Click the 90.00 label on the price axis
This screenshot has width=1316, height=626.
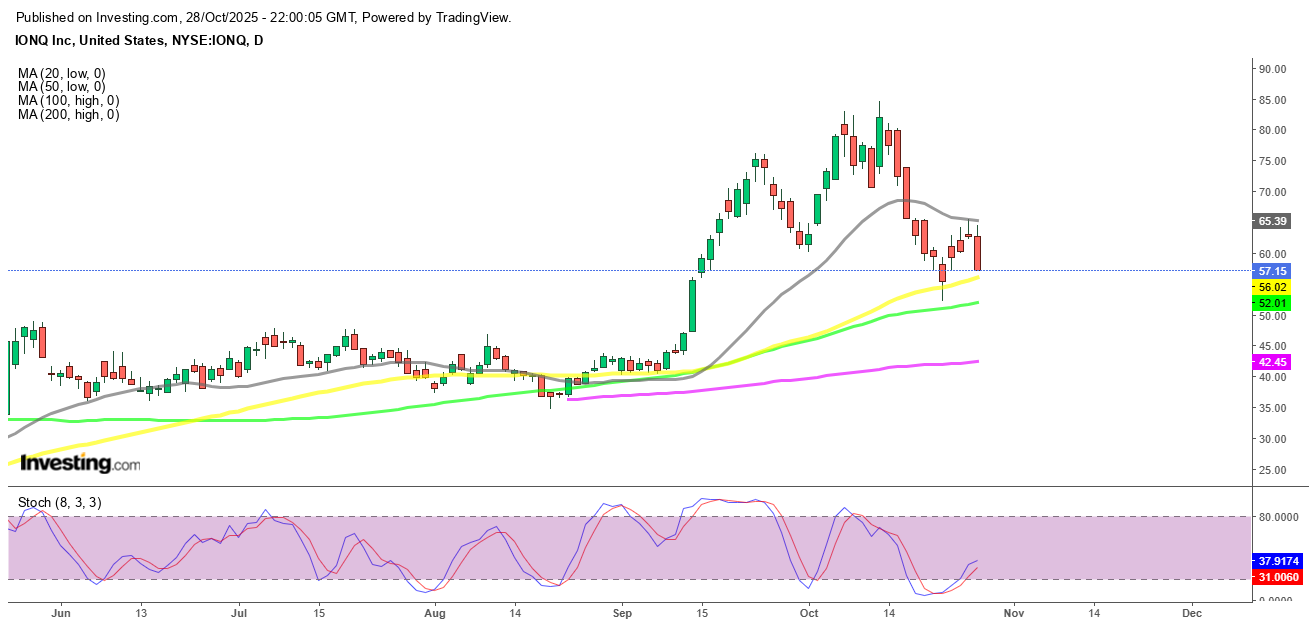click(1272, 69)
